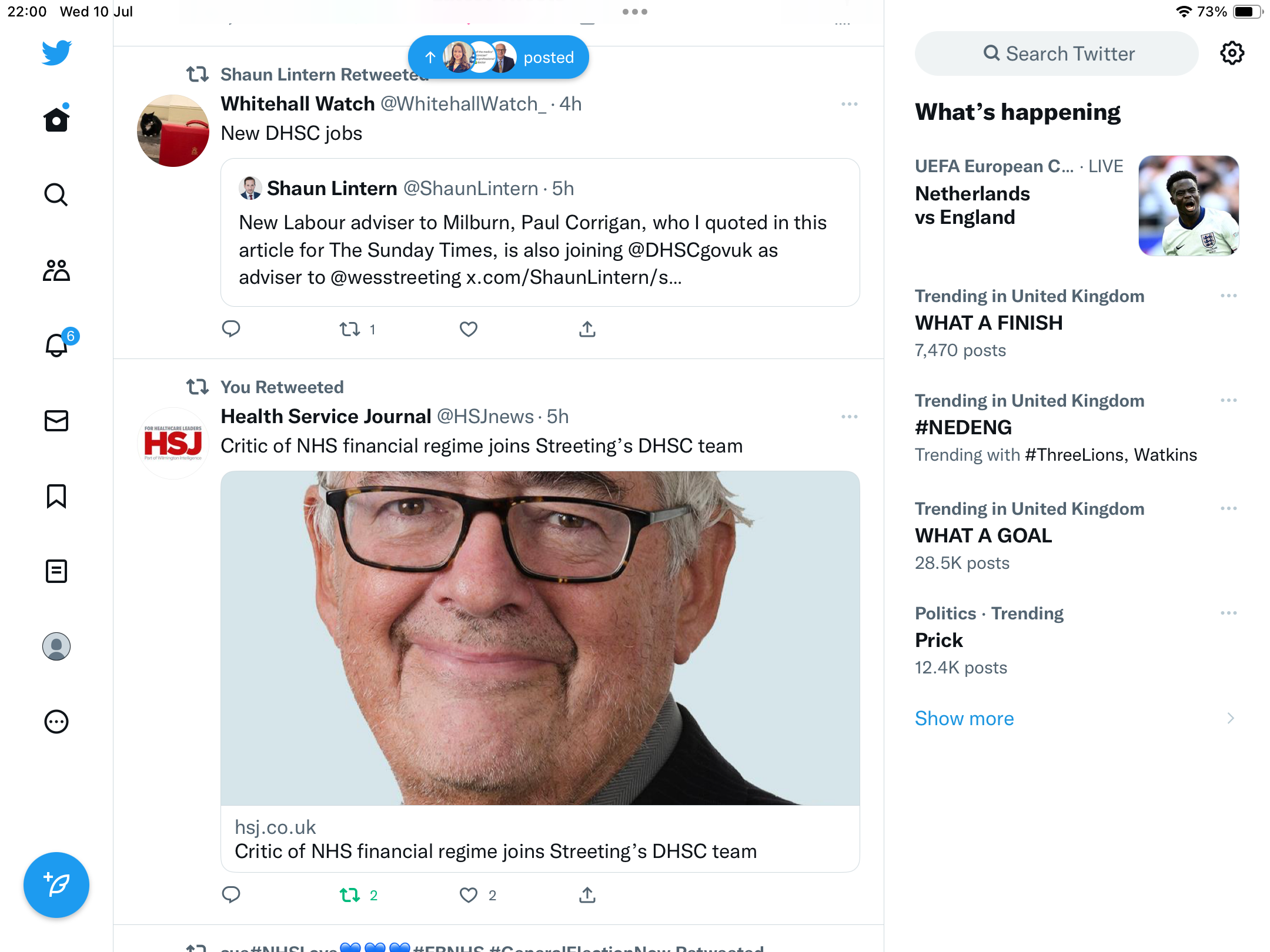This screenshot has width=1270, height=952.
Task: Open the More circle menu in sidebar
Action: coord(56,722)
